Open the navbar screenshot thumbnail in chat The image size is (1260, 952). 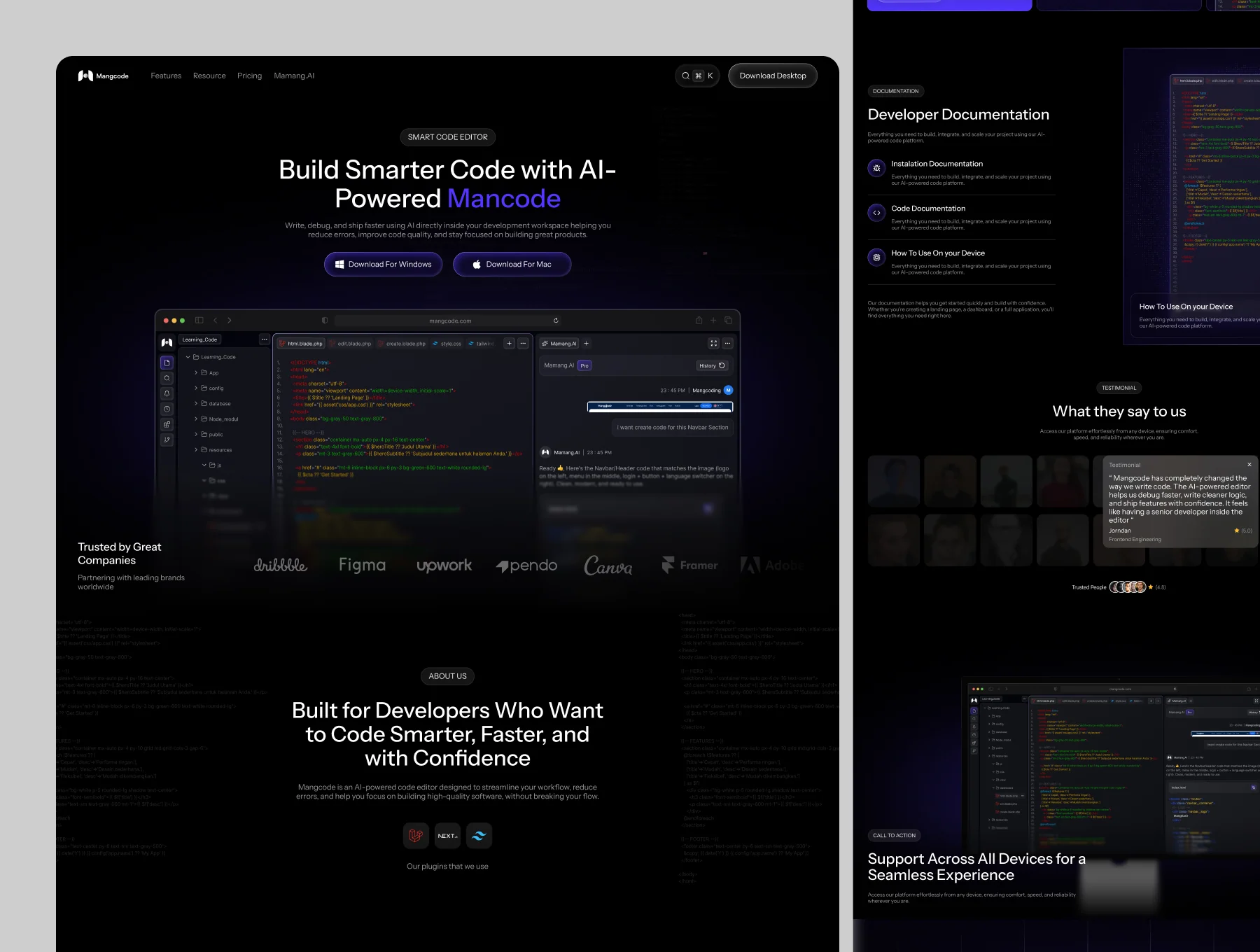coord(660,406)
